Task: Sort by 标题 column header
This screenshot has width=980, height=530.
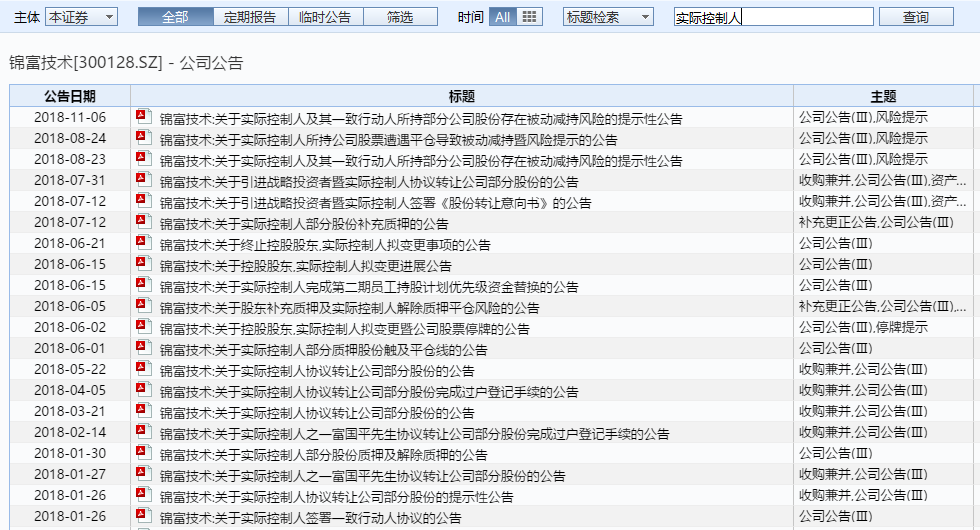Action: pos(462,96)
